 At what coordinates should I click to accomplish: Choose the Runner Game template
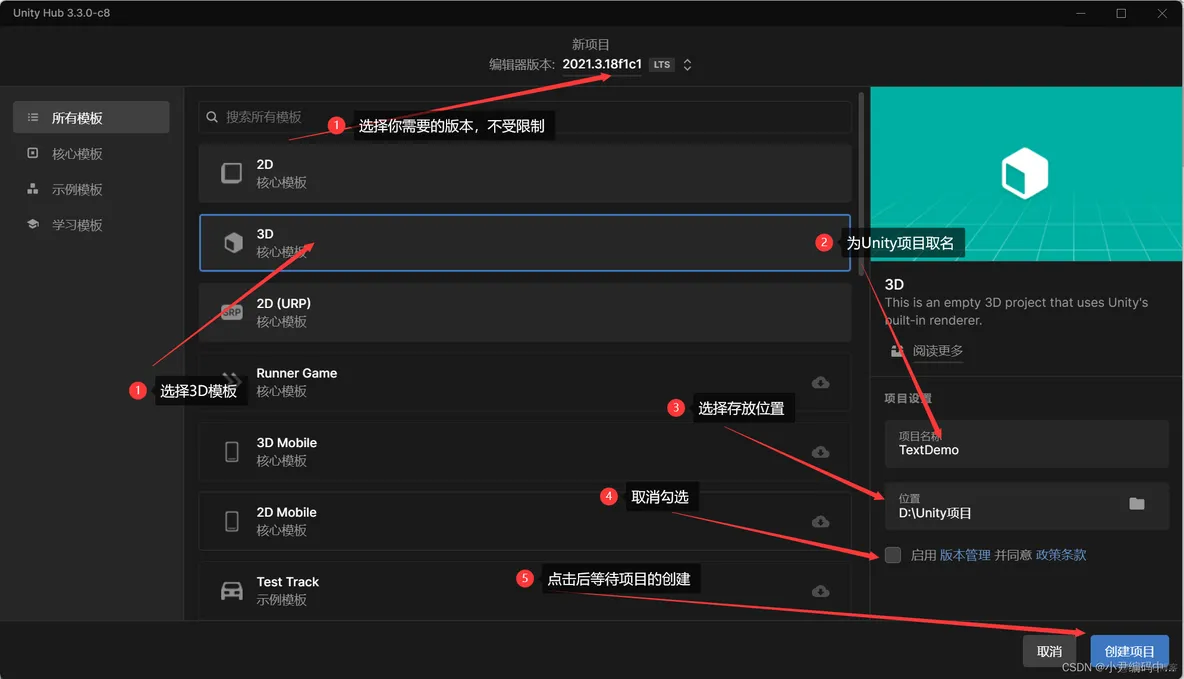[x=525, y=381]
